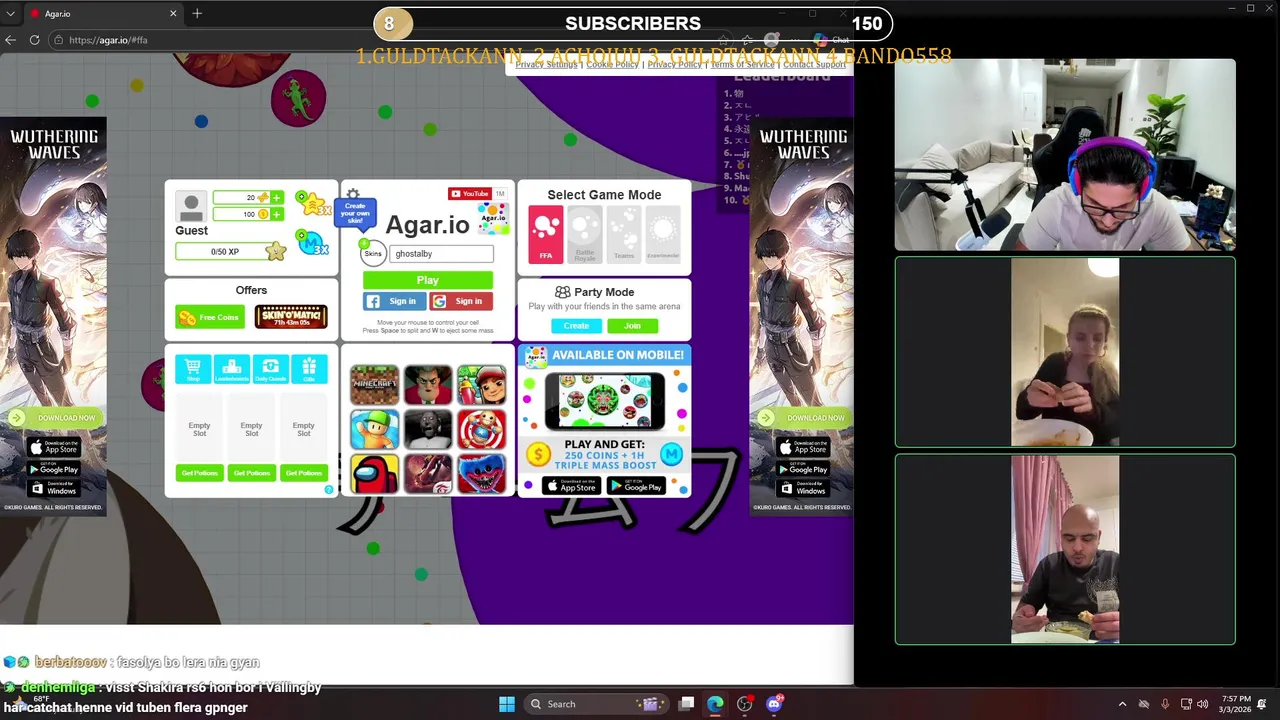Open the Agar.io settings gear
1280x720 pixels.
pos(353,194)
